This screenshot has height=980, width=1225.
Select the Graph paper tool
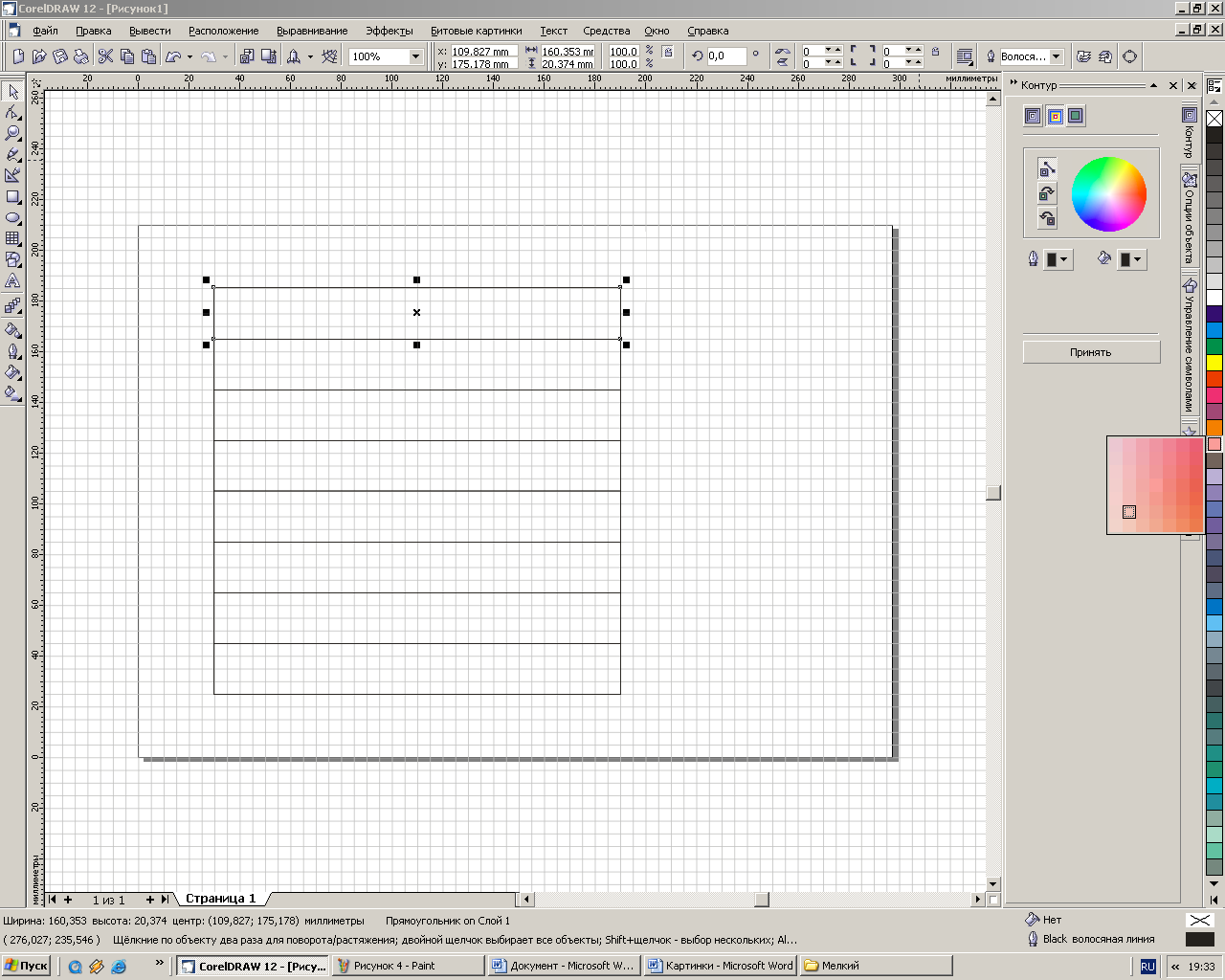click(12, 239)
